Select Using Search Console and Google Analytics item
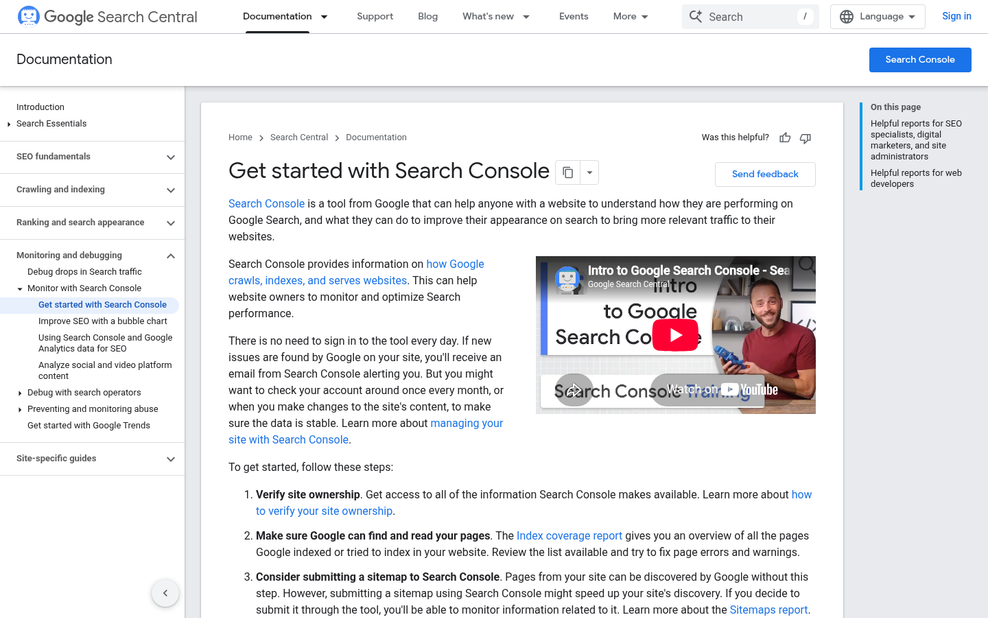This screenshot has height=618, width=988. [105, 343]
